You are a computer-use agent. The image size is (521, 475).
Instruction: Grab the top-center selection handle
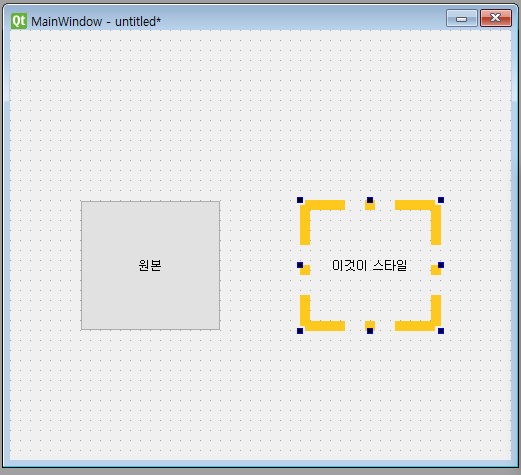coord(370,200)
